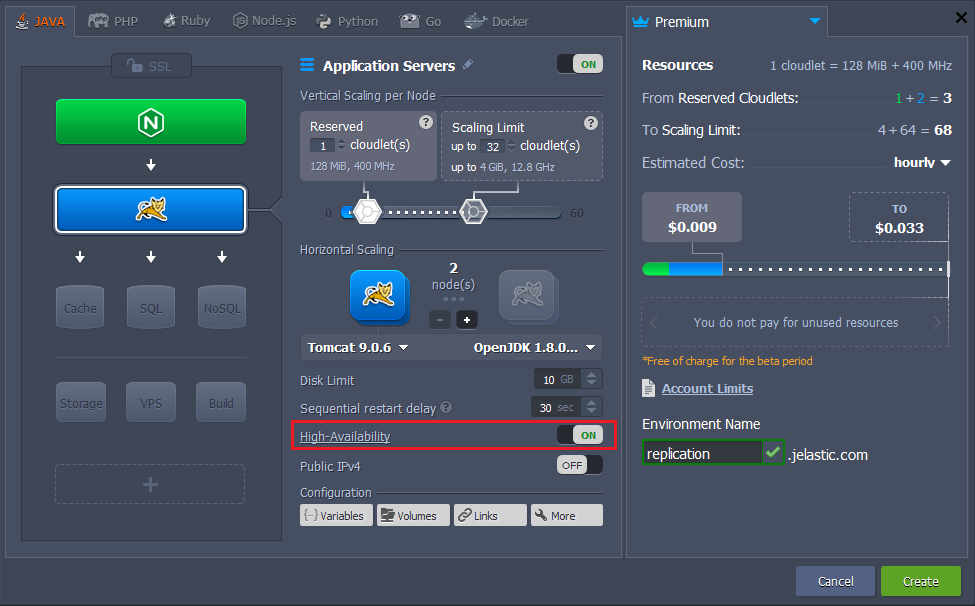Toggle the High-Availability switch off

coord(580,435)
